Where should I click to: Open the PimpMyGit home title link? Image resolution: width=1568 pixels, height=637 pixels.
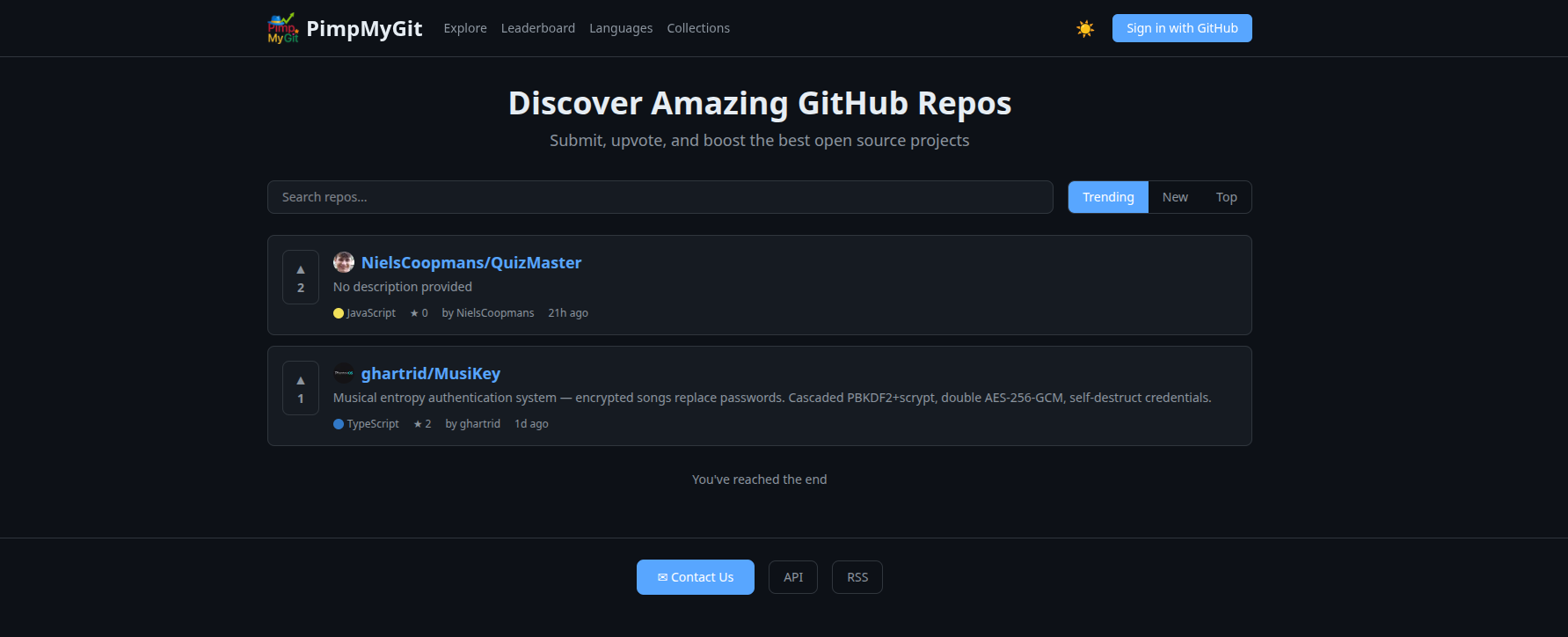pos(364,28)
